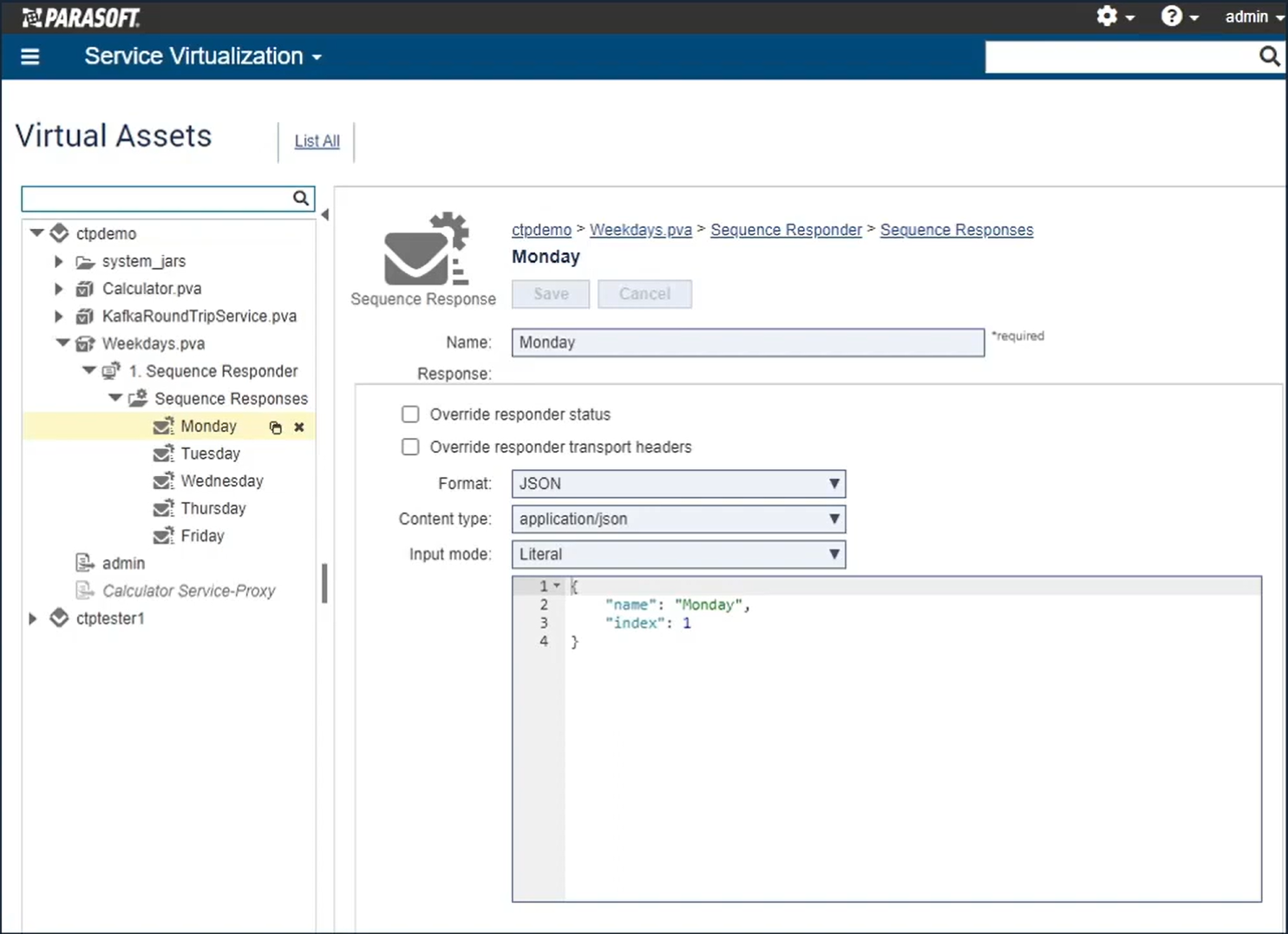This screenshot has width=1288, height=934.
Task: Collapse the ctpdemo tree node
Action: (36, 232)
